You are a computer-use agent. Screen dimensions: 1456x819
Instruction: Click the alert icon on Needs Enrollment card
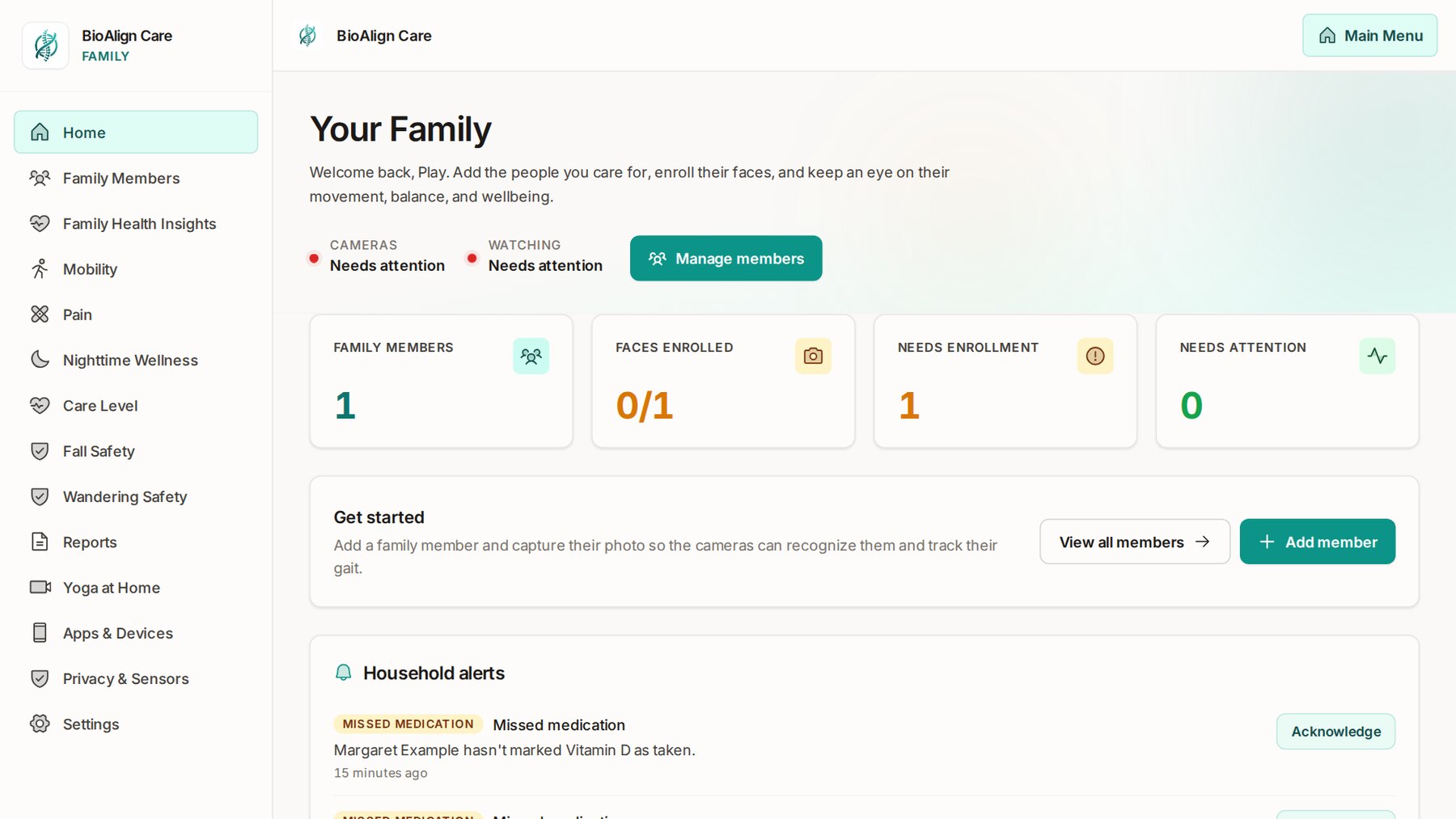click(x=1095, y=356)
